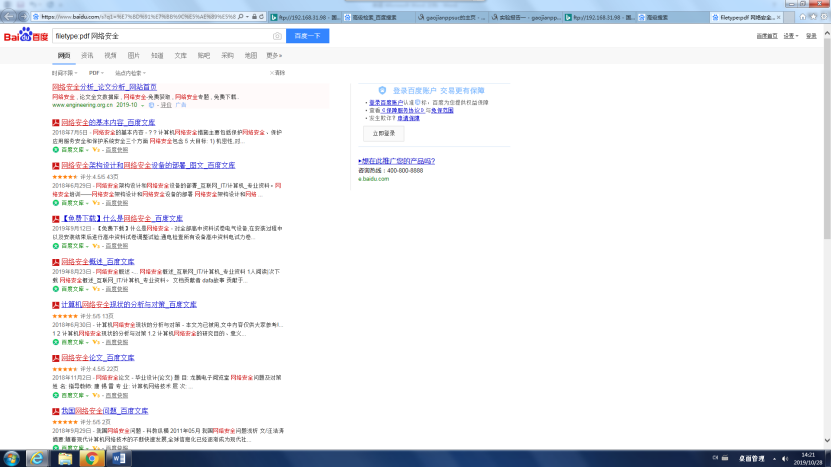Click the 想在此推广您的产品吗 link
Image resolution: width=831 pixels, height=468 pixels.
(396, 161)
